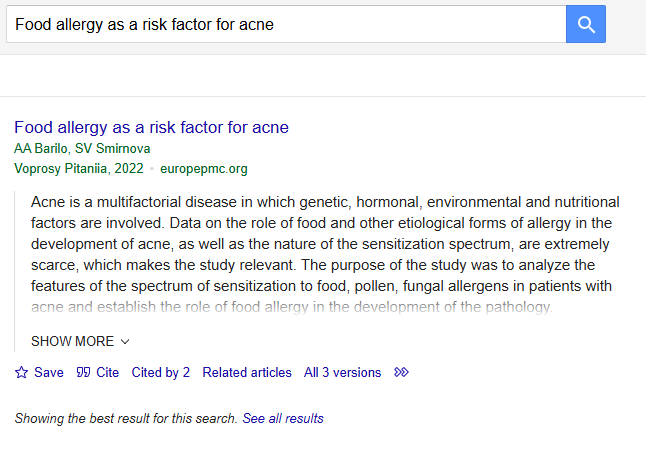View All 3 versions of article

pos(343,373)
